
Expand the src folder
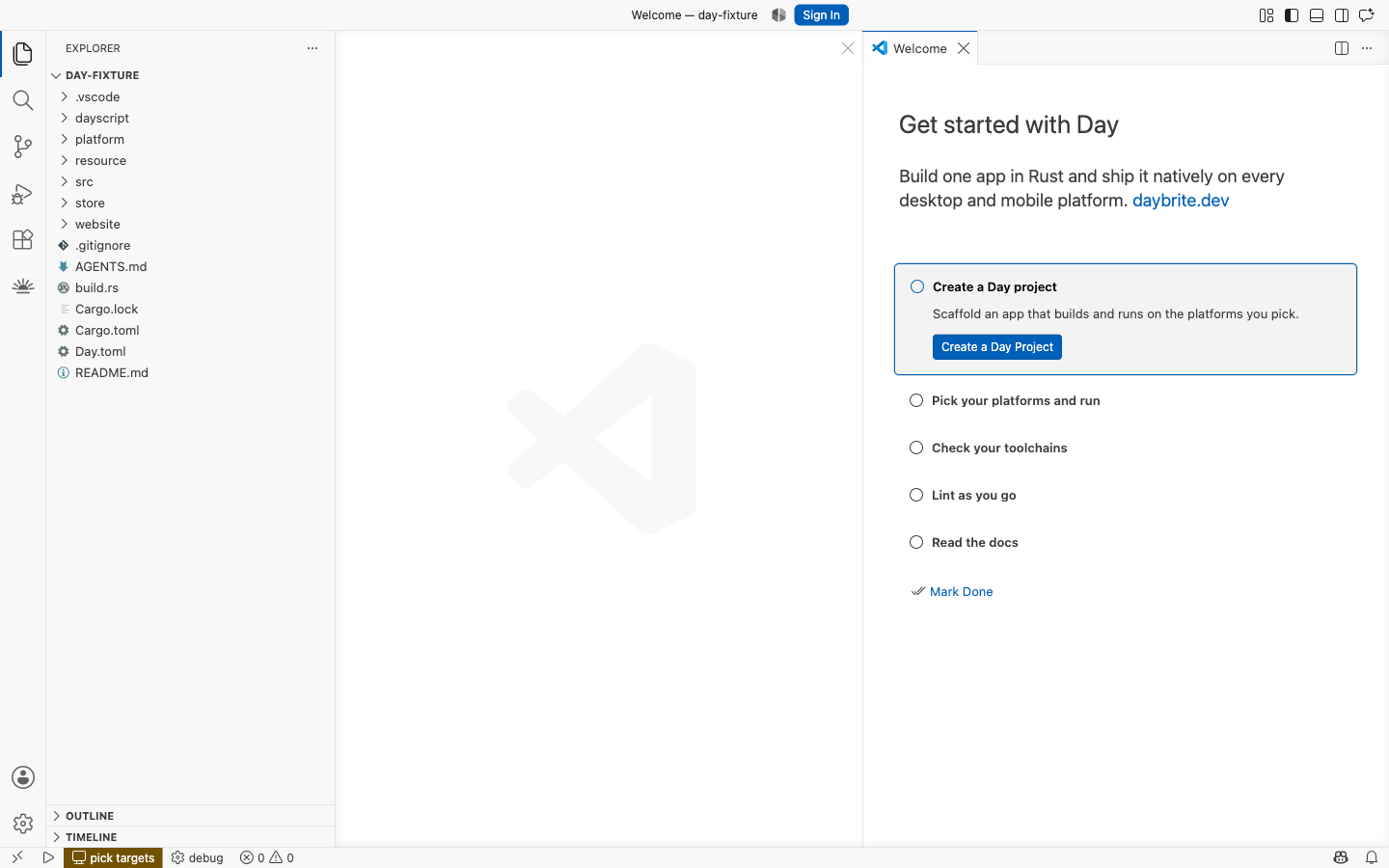(x=191, y=181)
